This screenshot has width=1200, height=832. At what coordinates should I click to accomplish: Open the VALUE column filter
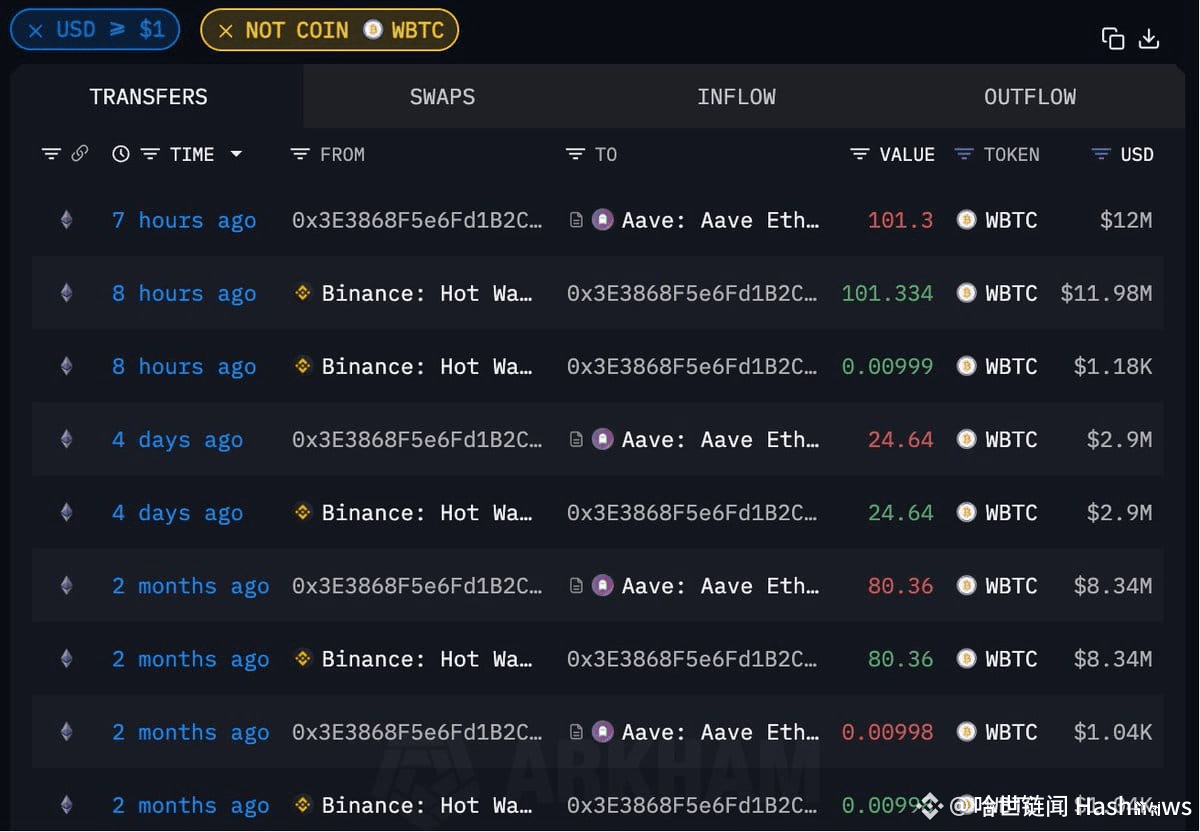tap(859, 154)
